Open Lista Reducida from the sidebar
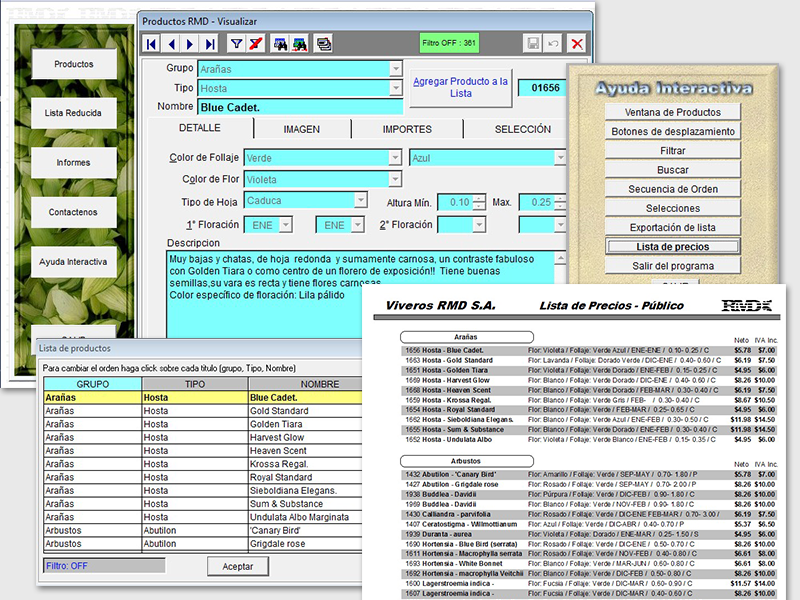The image size is (800, 600). click(73, 113)
